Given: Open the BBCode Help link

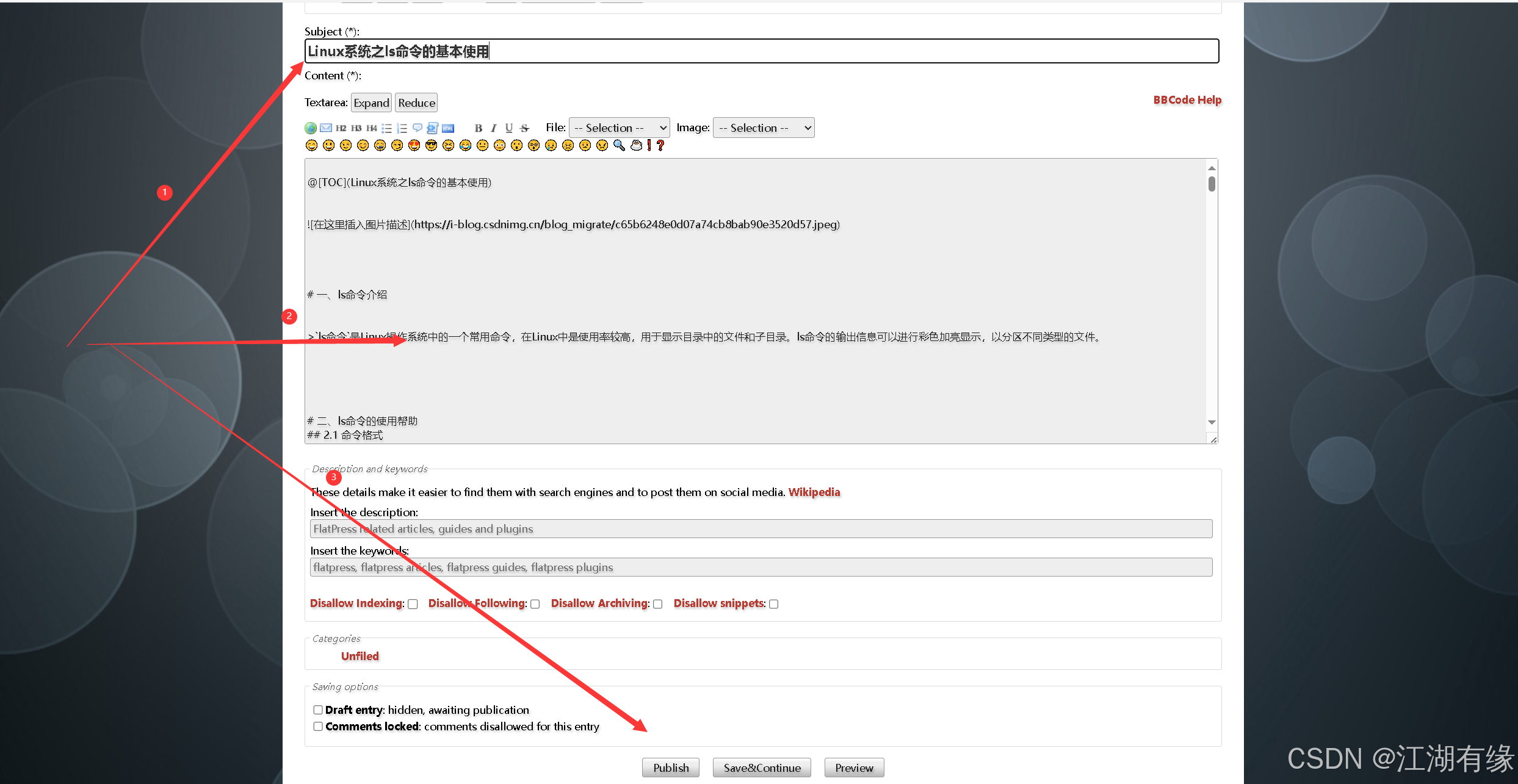Looking at the screenshot, I should 1187,100.
